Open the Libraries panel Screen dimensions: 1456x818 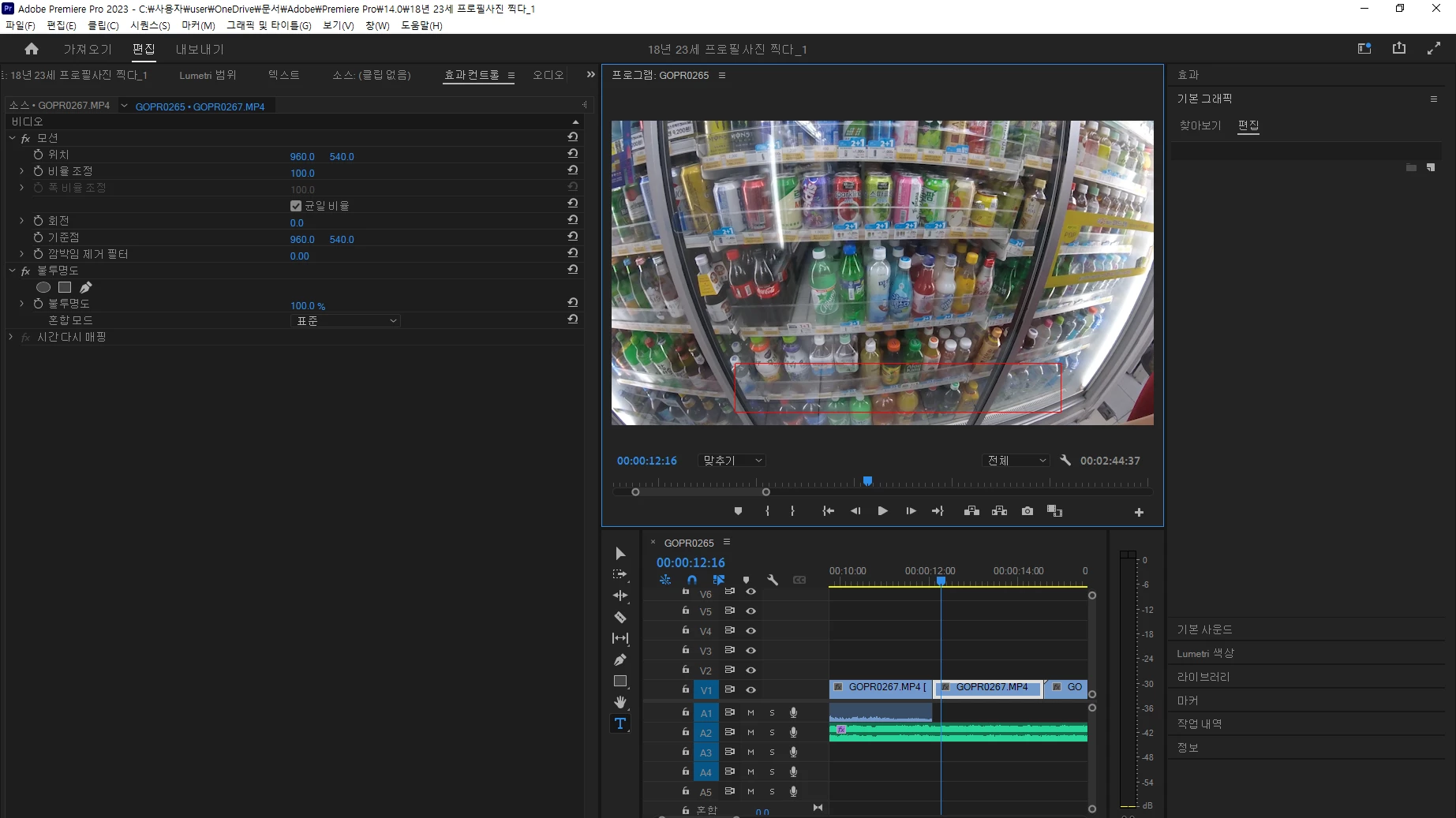coord(1203,677)
